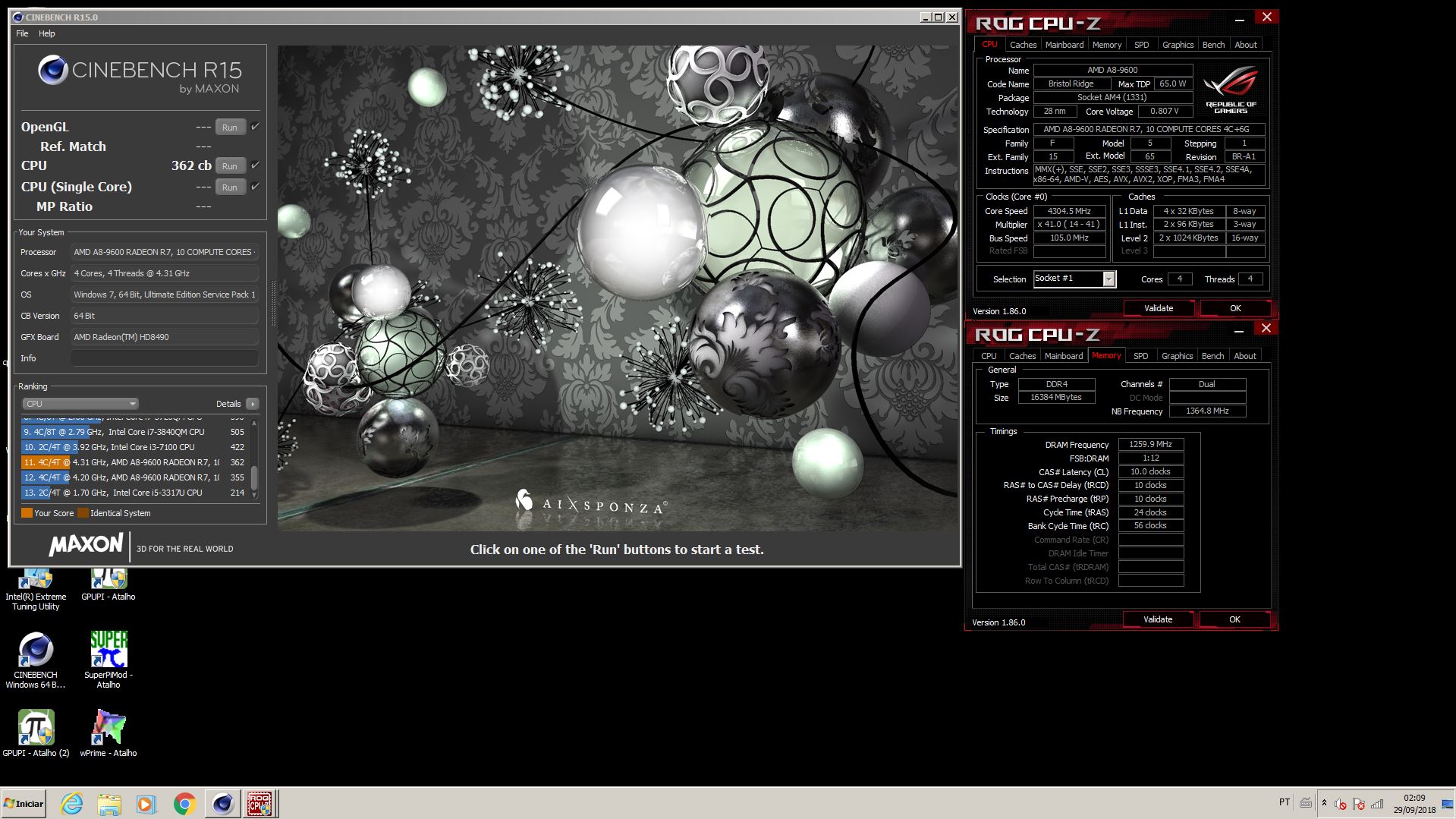Click the muted volume tray icon

click(x=1341, y=804)
